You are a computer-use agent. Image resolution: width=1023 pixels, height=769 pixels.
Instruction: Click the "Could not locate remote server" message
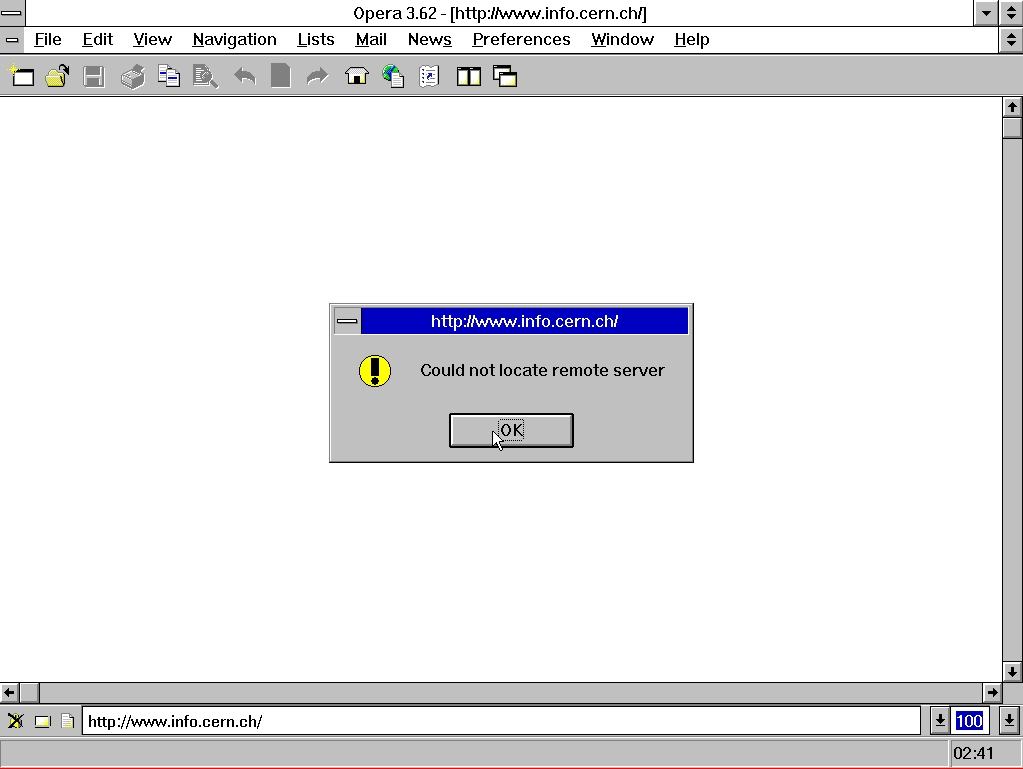coord(542,370)
